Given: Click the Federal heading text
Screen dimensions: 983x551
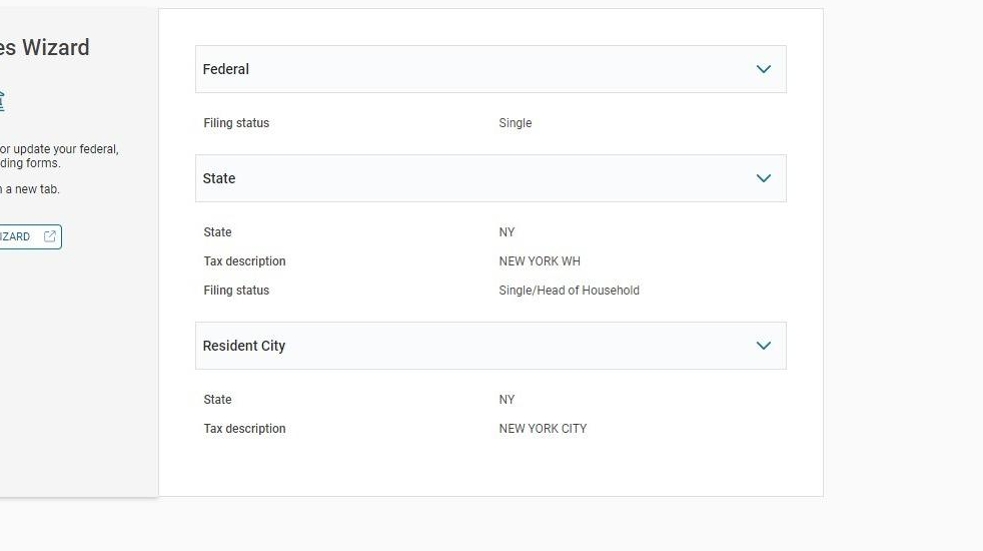Looking at the screenshot, I should [226, 69].
